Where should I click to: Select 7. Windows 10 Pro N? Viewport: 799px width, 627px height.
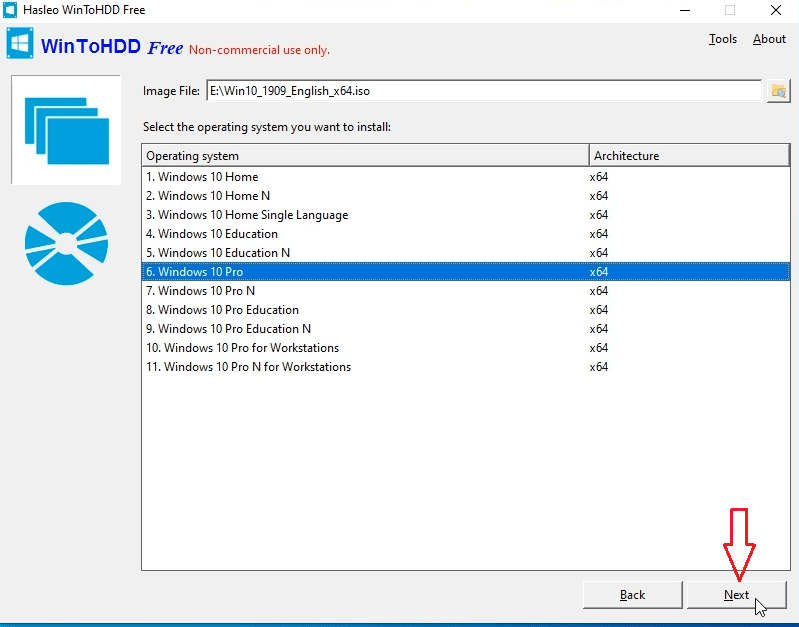(466, 291)
